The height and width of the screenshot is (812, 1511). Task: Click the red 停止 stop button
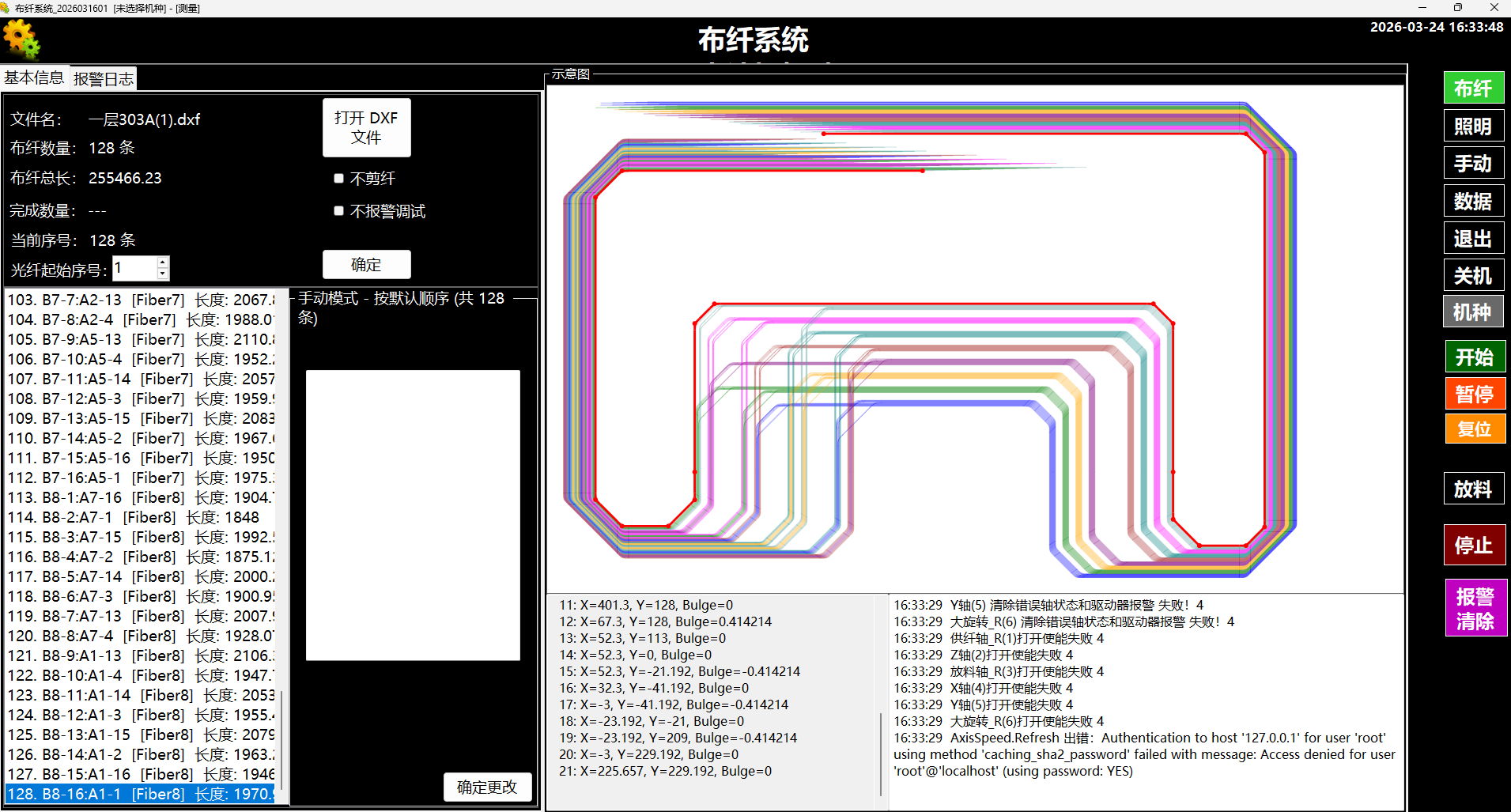point(1474,545)
